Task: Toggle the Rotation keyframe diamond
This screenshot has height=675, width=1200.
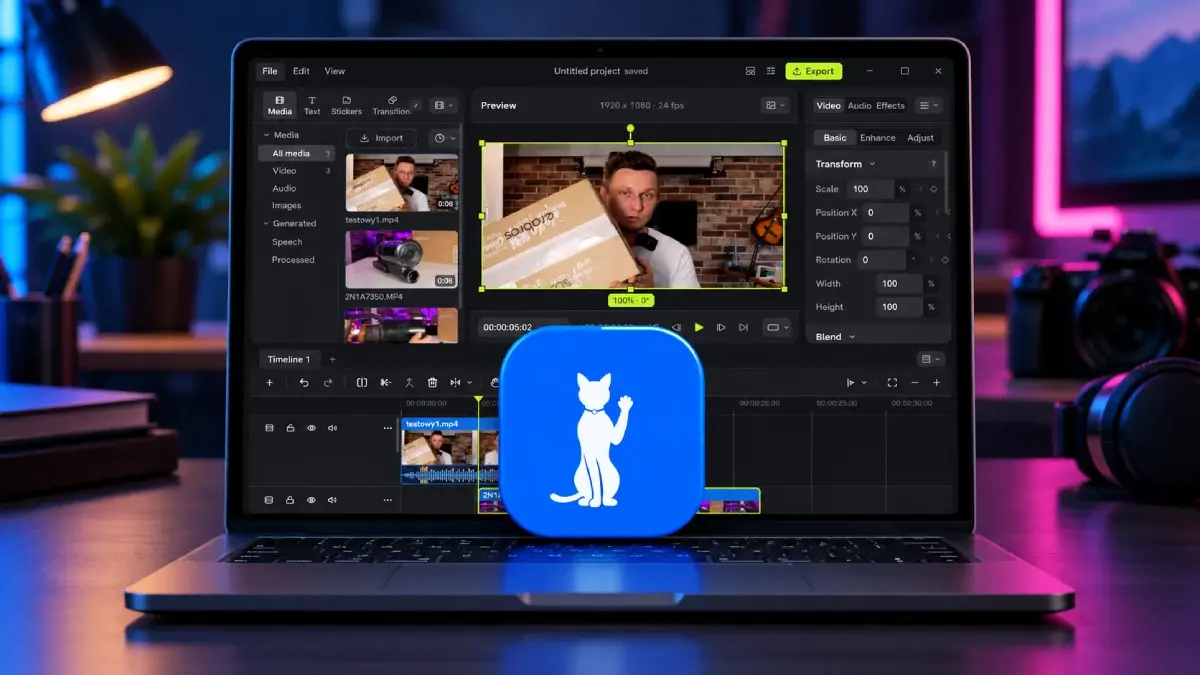Action: click(x=945, y=260)
